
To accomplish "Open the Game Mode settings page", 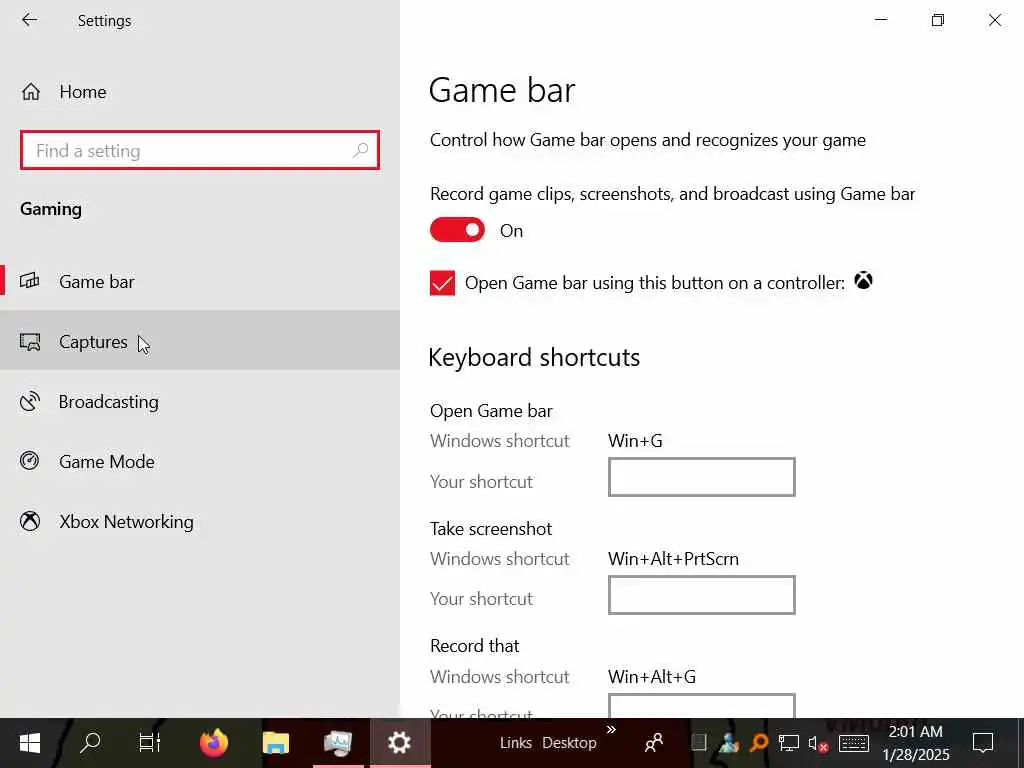I will pos(200,462).
